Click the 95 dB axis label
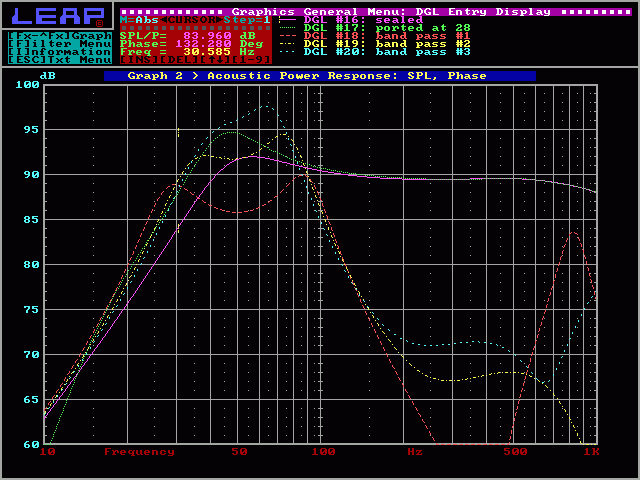 (x=32, y=130)
